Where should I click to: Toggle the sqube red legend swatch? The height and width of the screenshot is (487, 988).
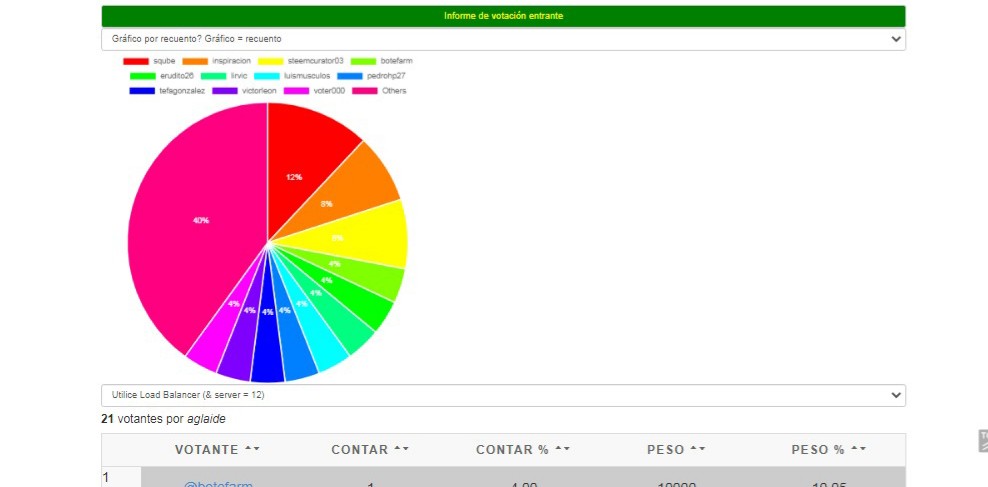tap(135, 61)
